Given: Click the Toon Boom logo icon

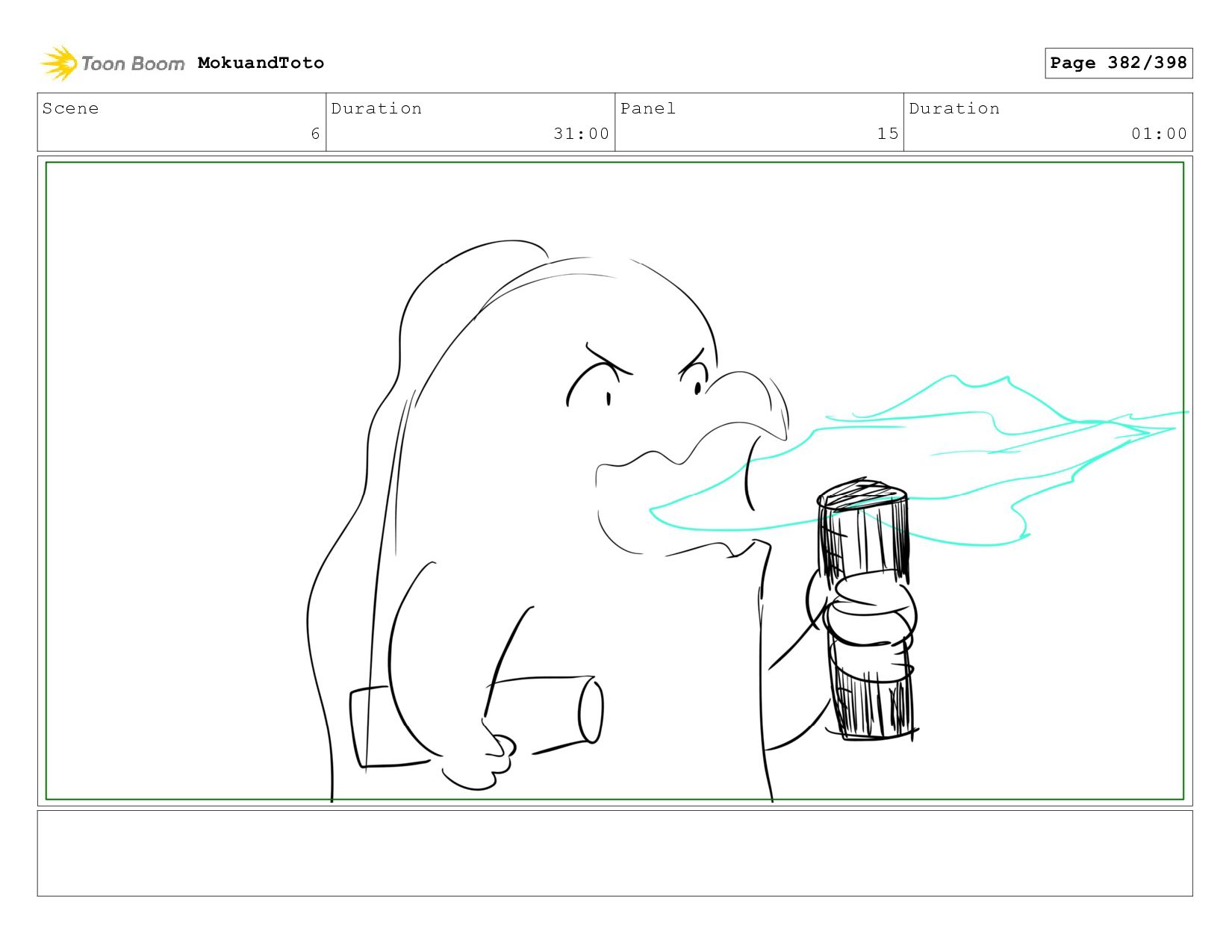Looking at the screenshot, I should [x=59, y=63].
